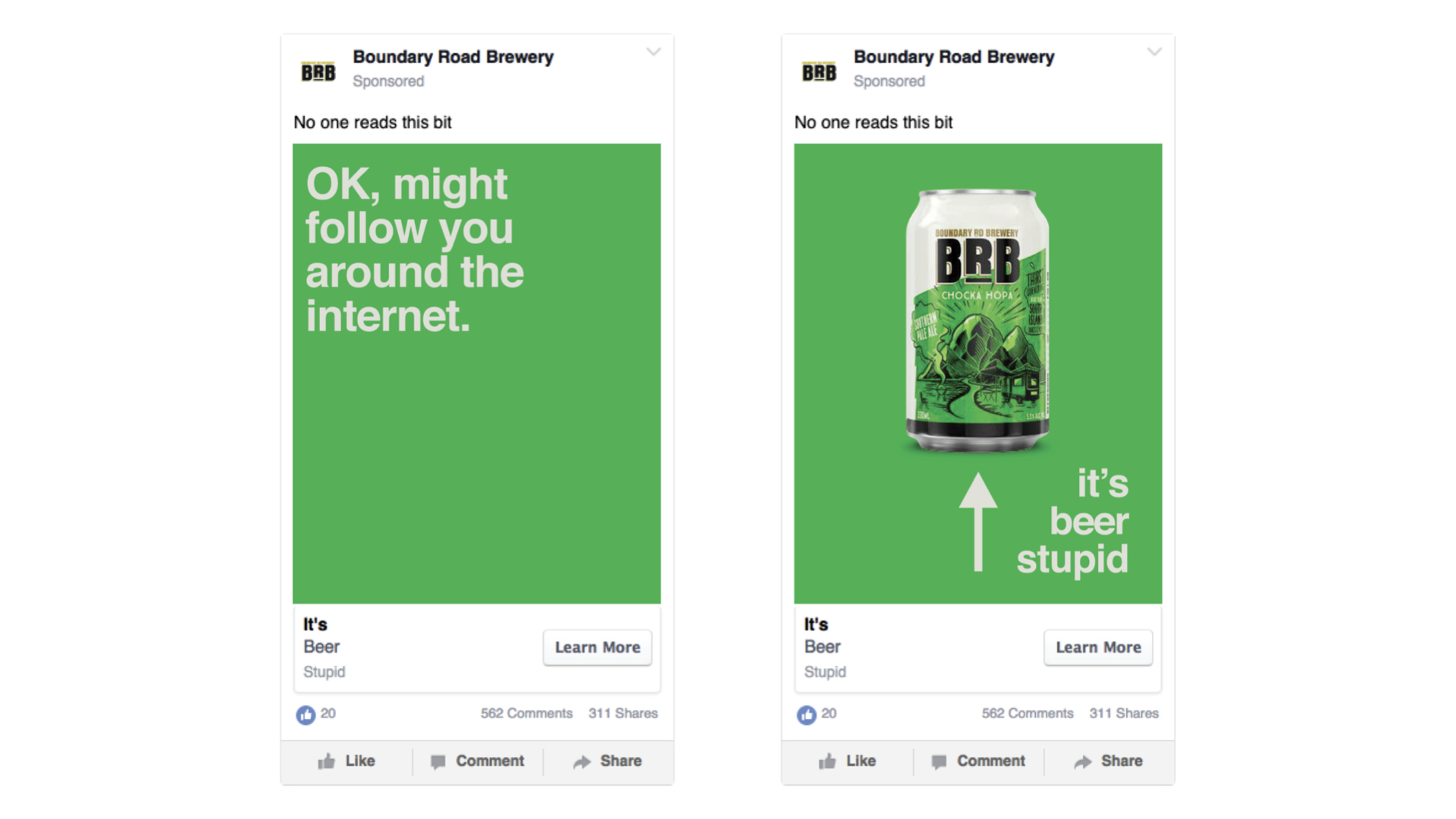Share the left ad post
This screenshot has height=819, width=1456.
pos(607,761)
